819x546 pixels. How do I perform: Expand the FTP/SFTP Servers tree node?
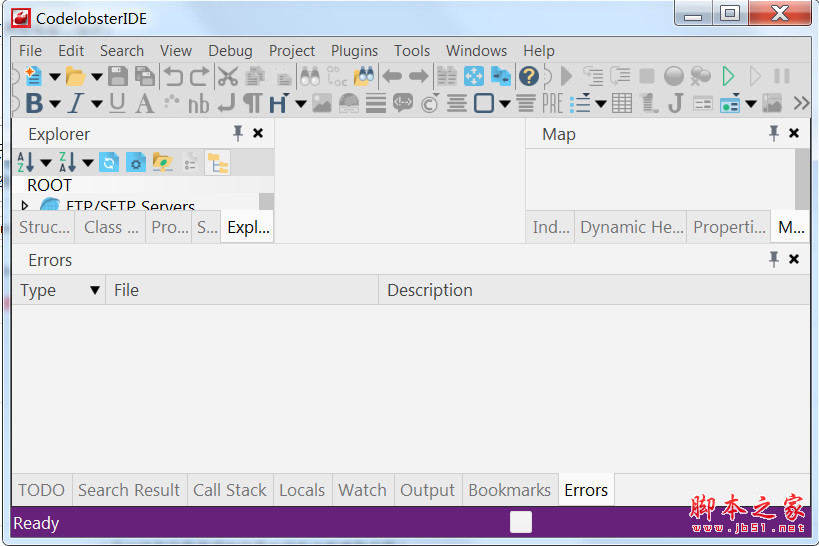[24, 205]
